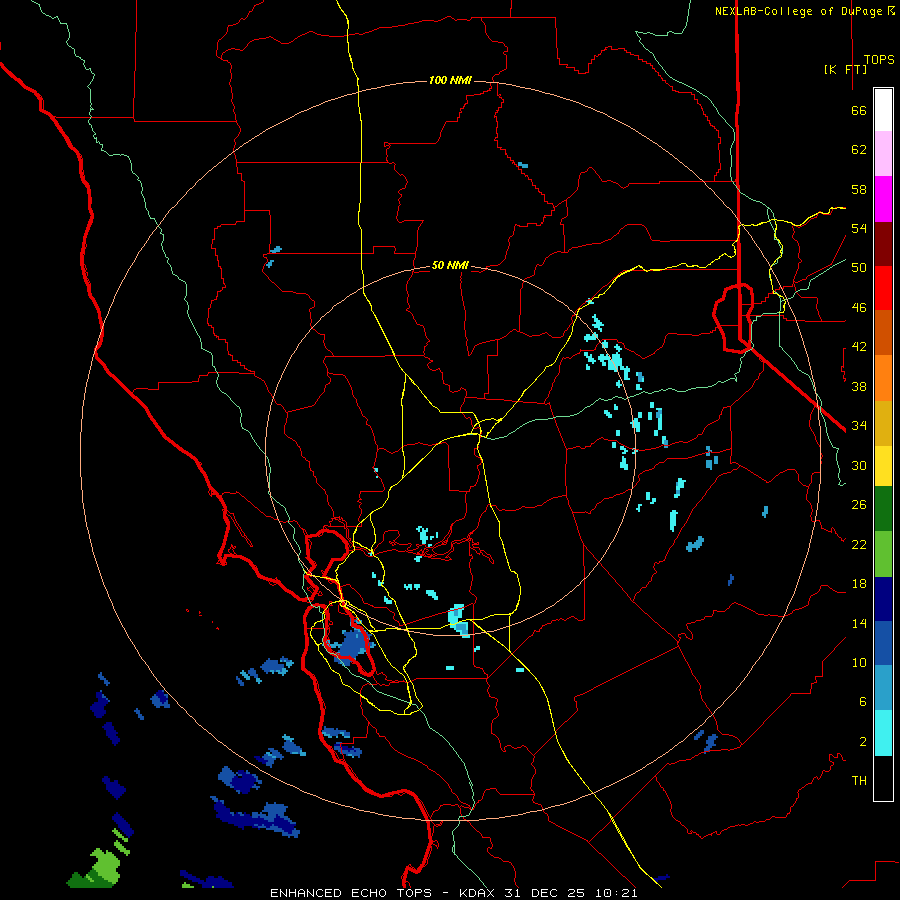Click the cyan swatch near label 2

pos(883,733)
